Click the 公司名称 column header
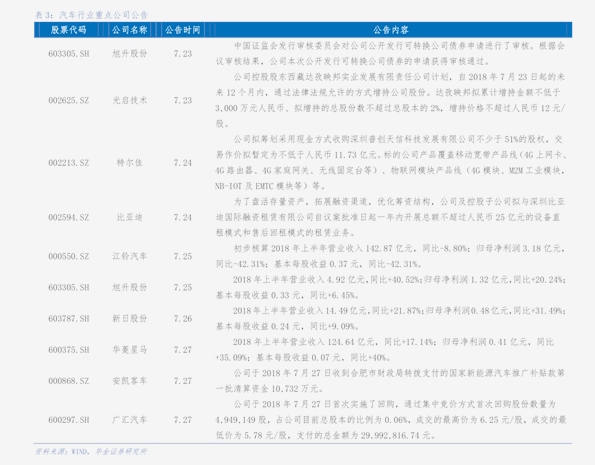 (x=129, y=30)
